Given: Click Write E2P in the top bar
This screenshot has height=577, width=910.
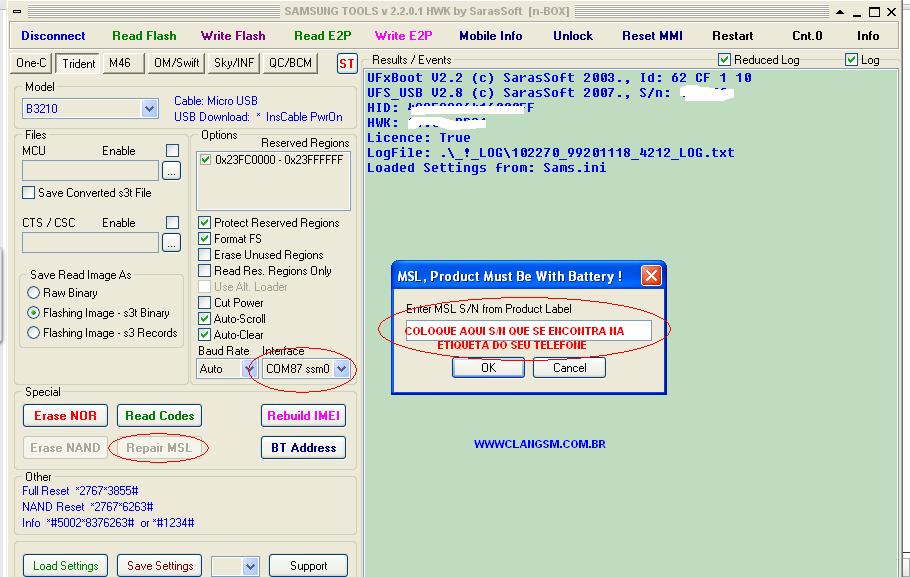Looking at the screenshot, I should tap(403, 36).
